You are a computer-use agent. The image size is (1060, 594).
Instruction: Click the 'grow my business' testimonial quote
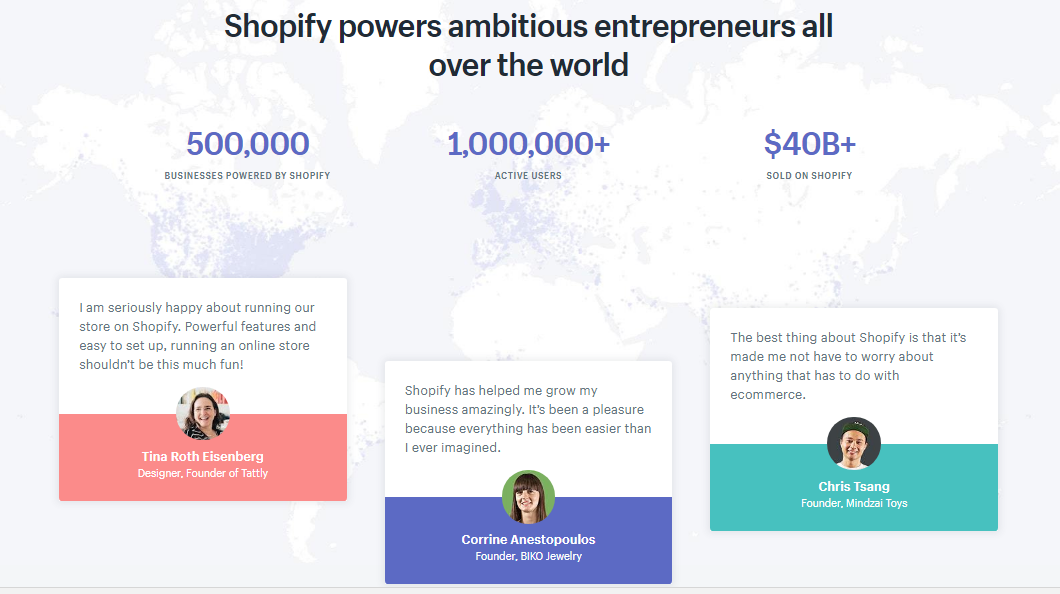pos(528,419)
